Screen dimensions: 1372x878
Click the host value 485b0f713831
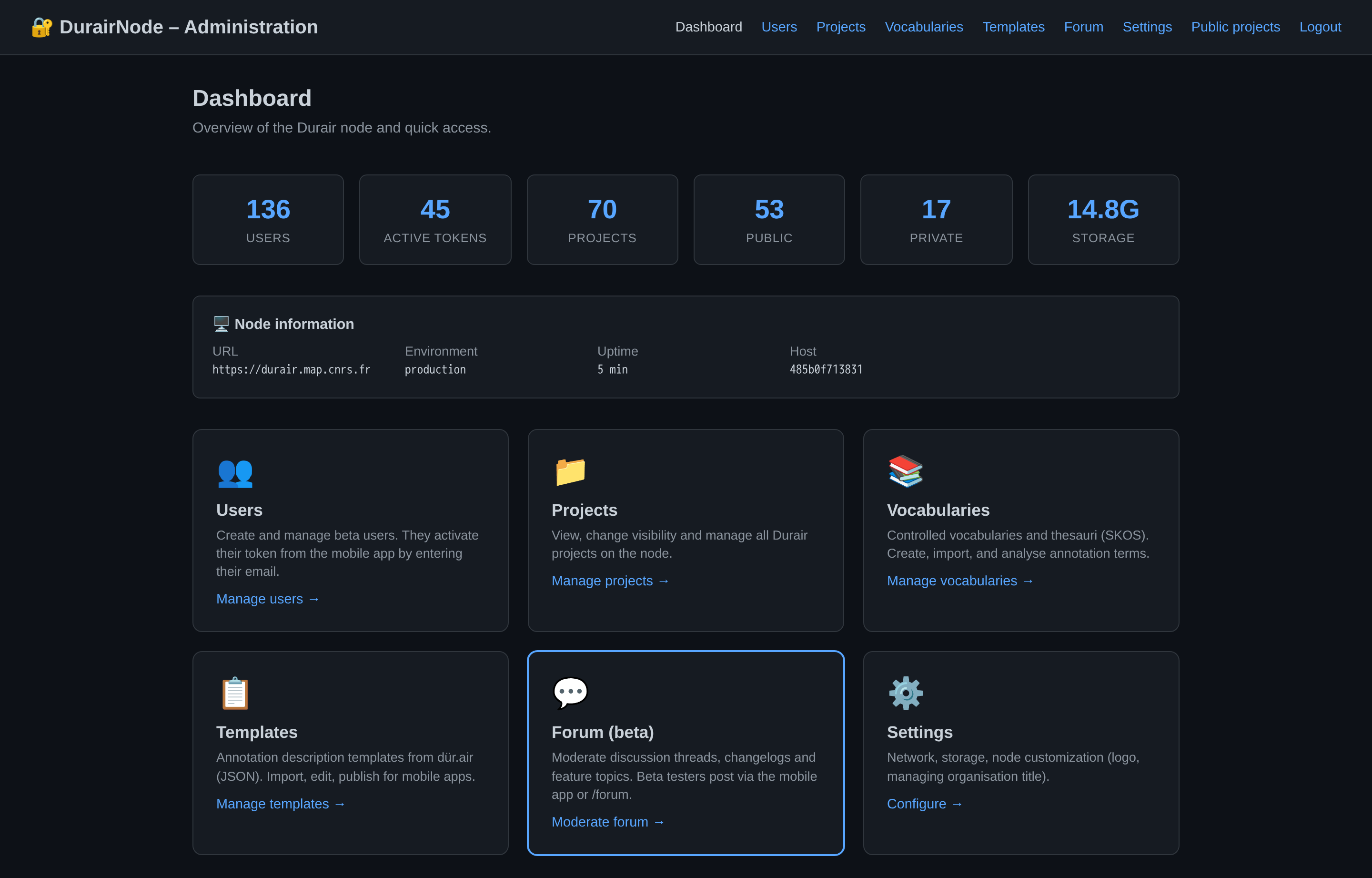(x=826, y=369)
